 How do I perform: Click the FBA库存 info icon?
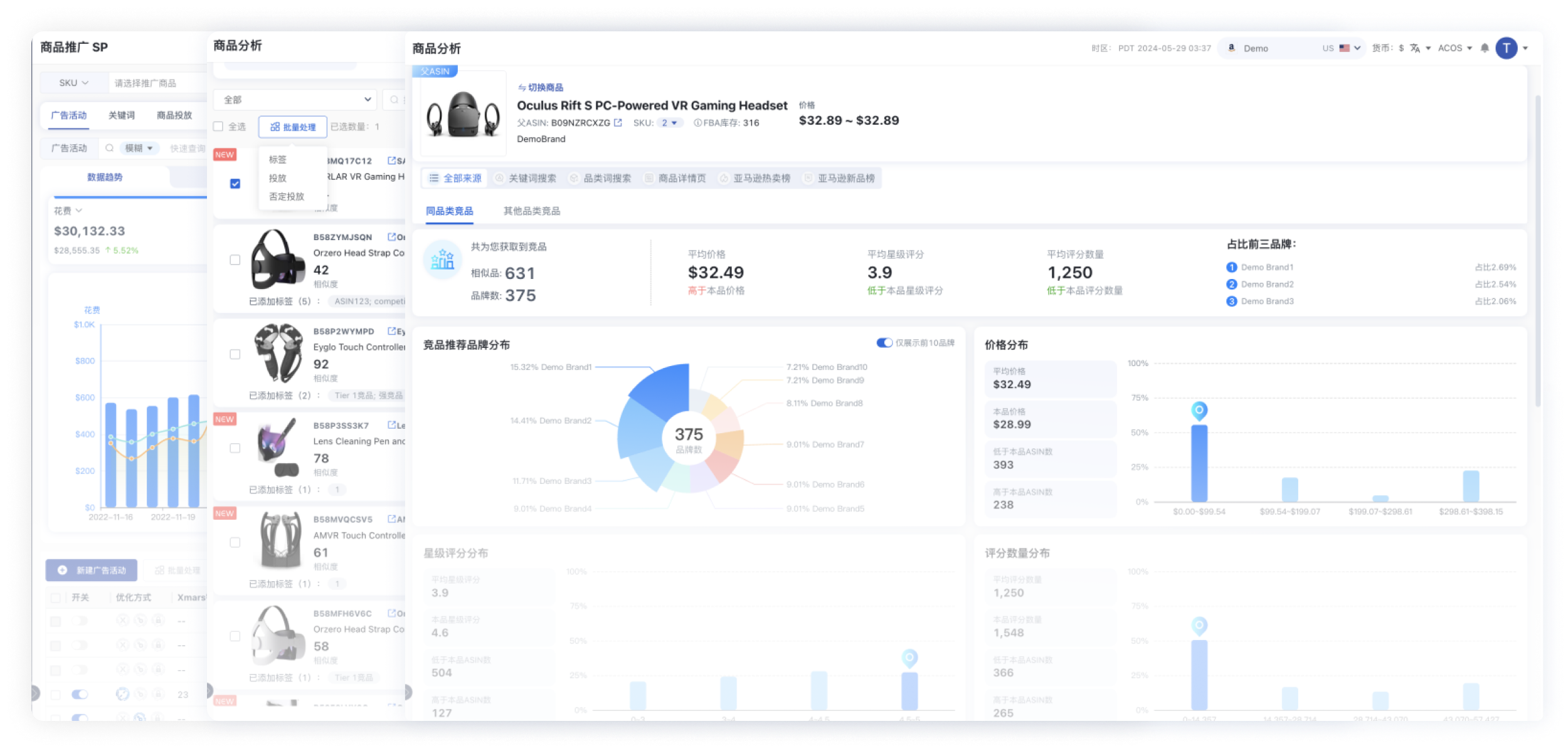click(697, 123)
